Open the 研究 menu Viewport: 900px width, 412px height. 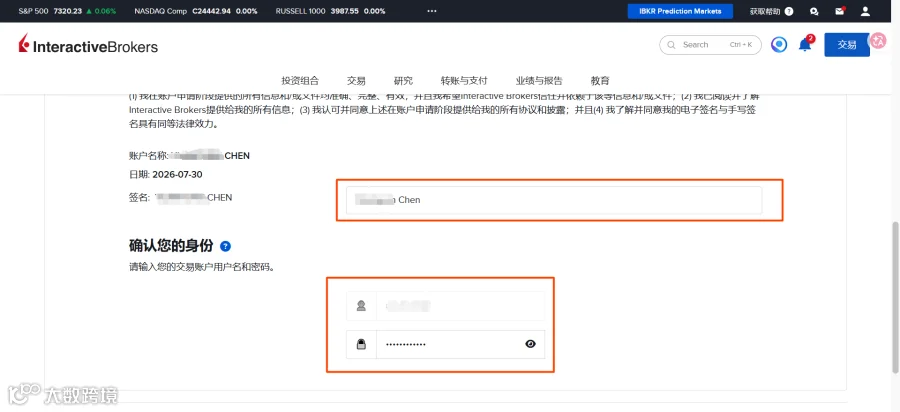tap(403, 81)
